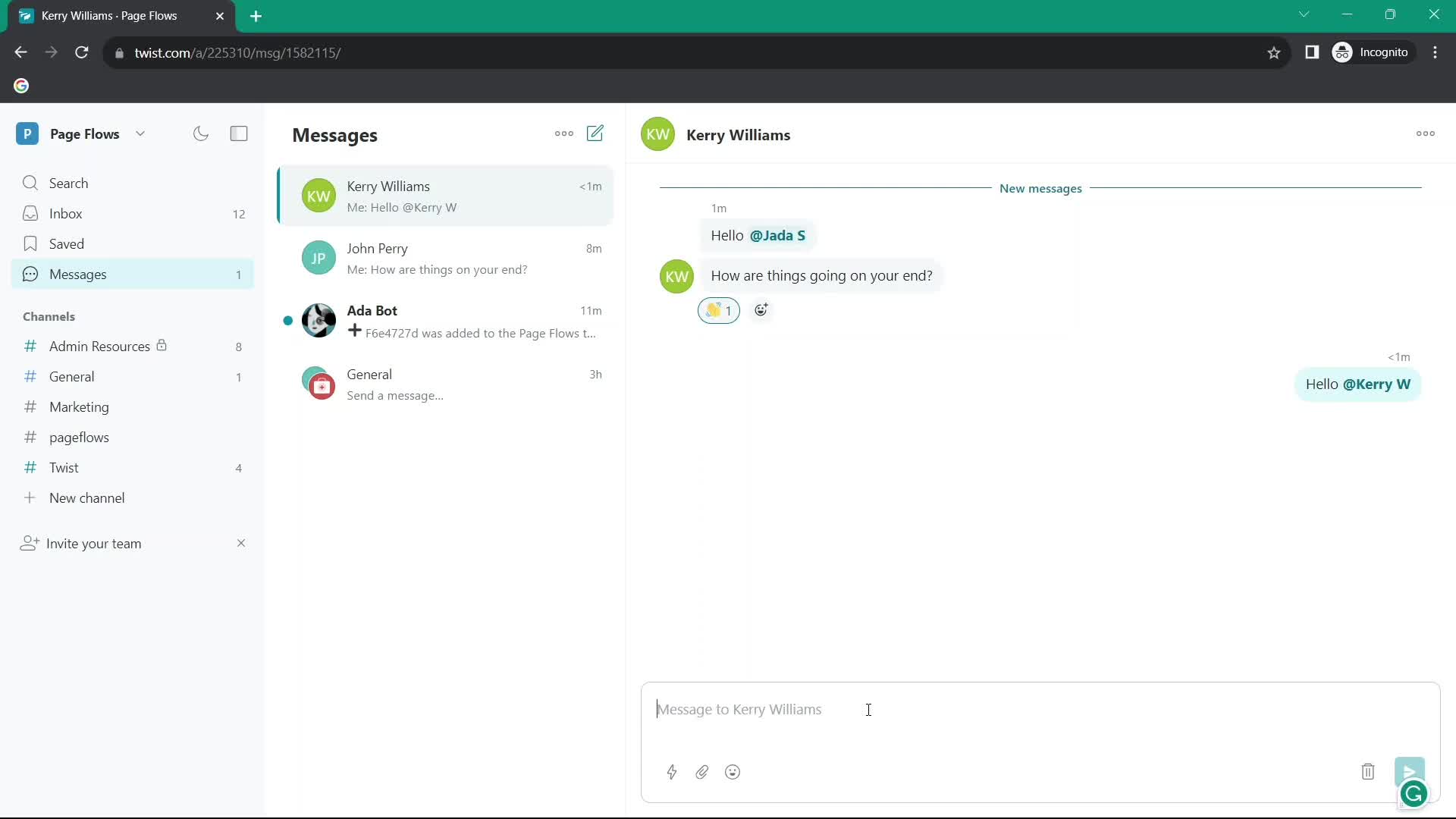The height and width of the screenshot is (819, 1456).
Task: Reload the browser page
Action: pyautogui.click(x=82, y=52)
